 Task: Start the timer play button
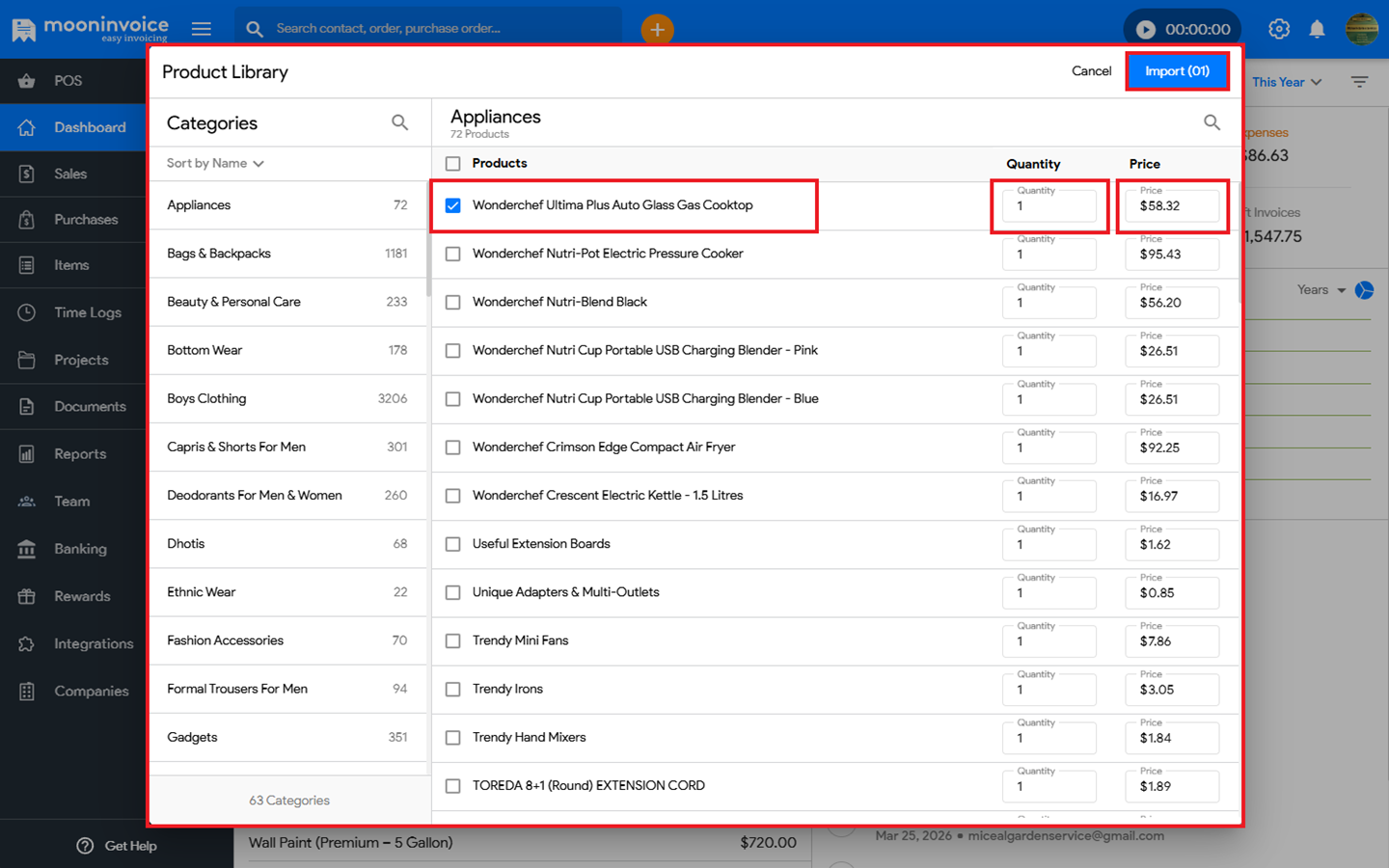point(1145,29)
